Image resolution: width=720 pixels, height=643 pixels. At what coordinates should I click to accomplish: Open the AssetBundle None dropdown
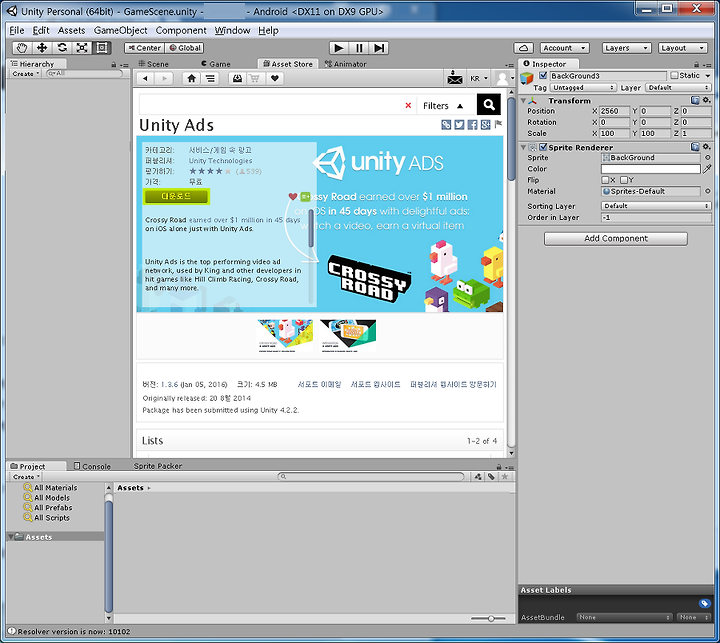click(624, 617)
